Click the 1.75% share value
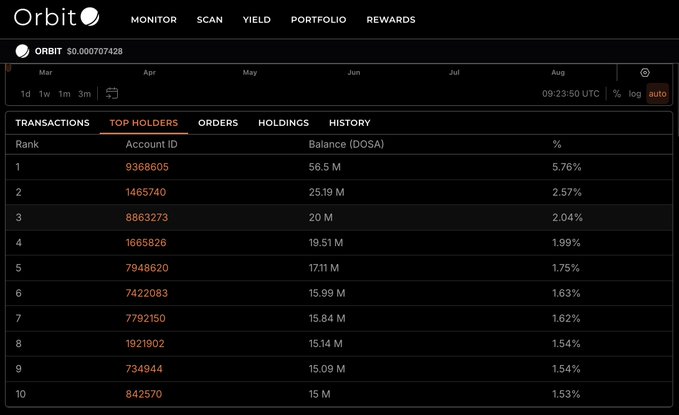 coord(566,268)
